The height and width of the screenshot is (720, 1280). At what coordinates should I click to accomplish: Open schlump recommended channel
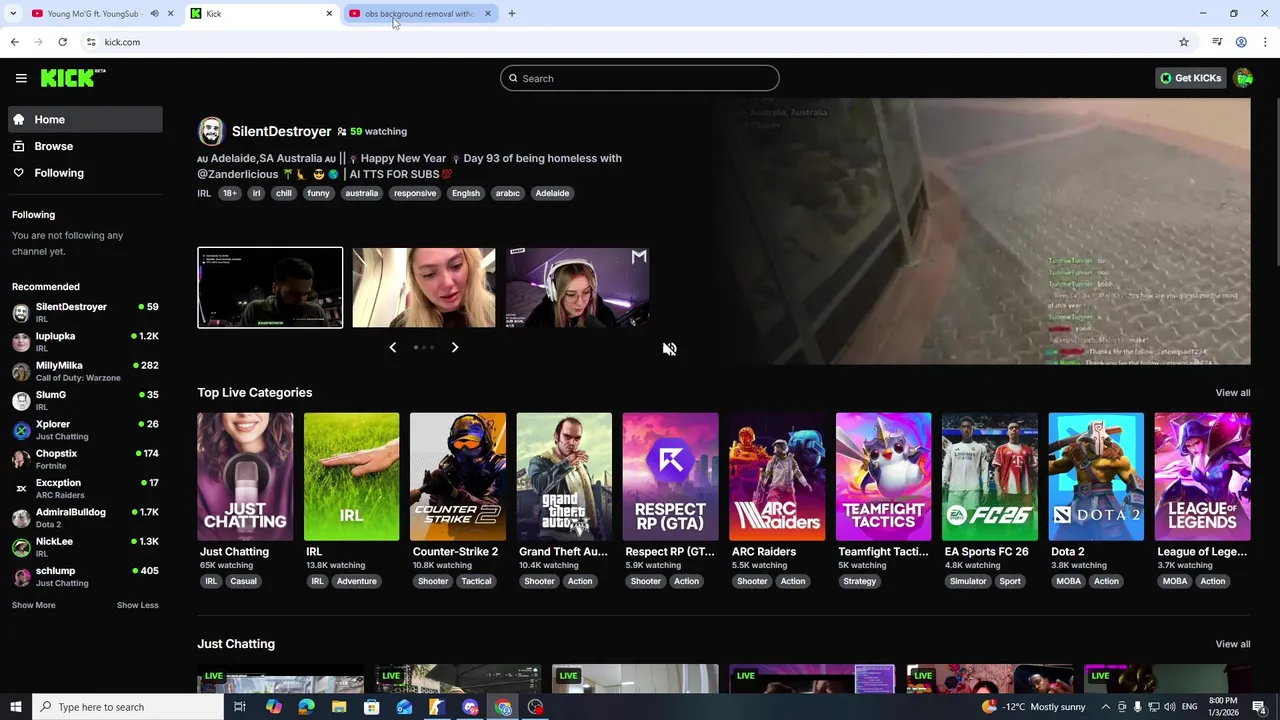[x=85, y=576]
